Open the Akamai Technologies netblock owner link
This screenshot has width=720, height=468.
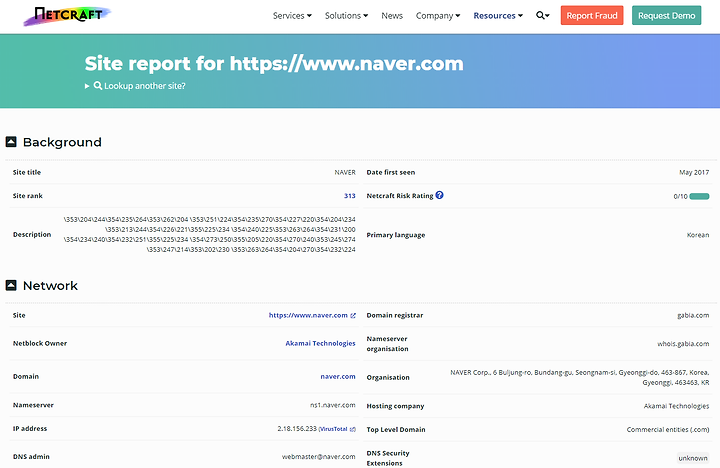pyautogui.click(x=321, y=343)
